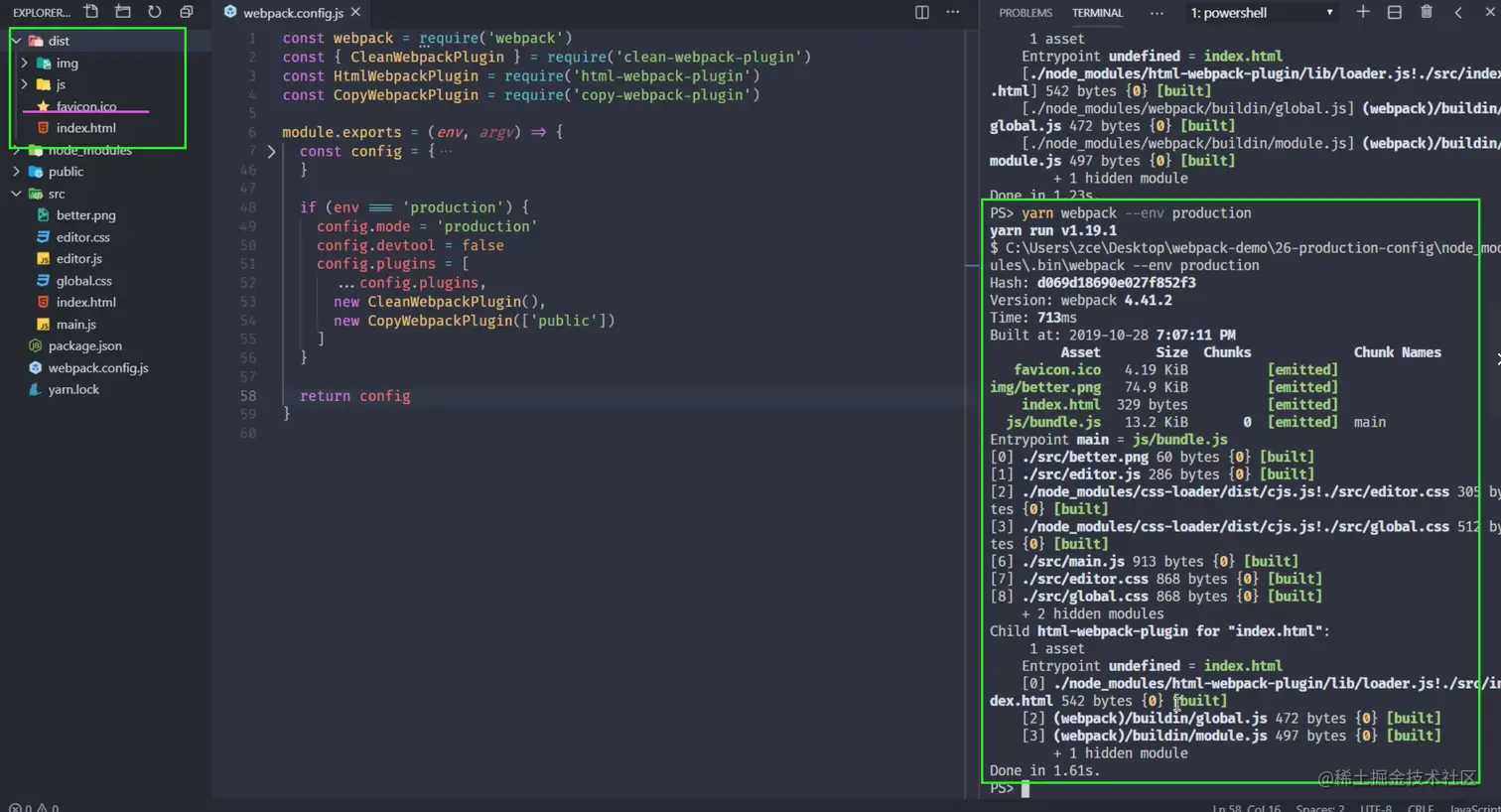Click the 'return config' line
This screenshot has height=812, width=1501.
(354, 396)
